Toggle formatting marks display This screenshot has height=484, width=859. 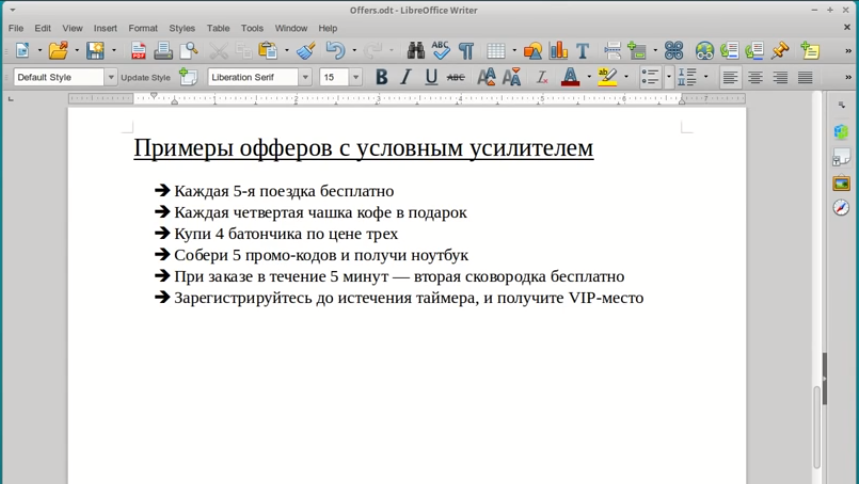pos(466,50)
